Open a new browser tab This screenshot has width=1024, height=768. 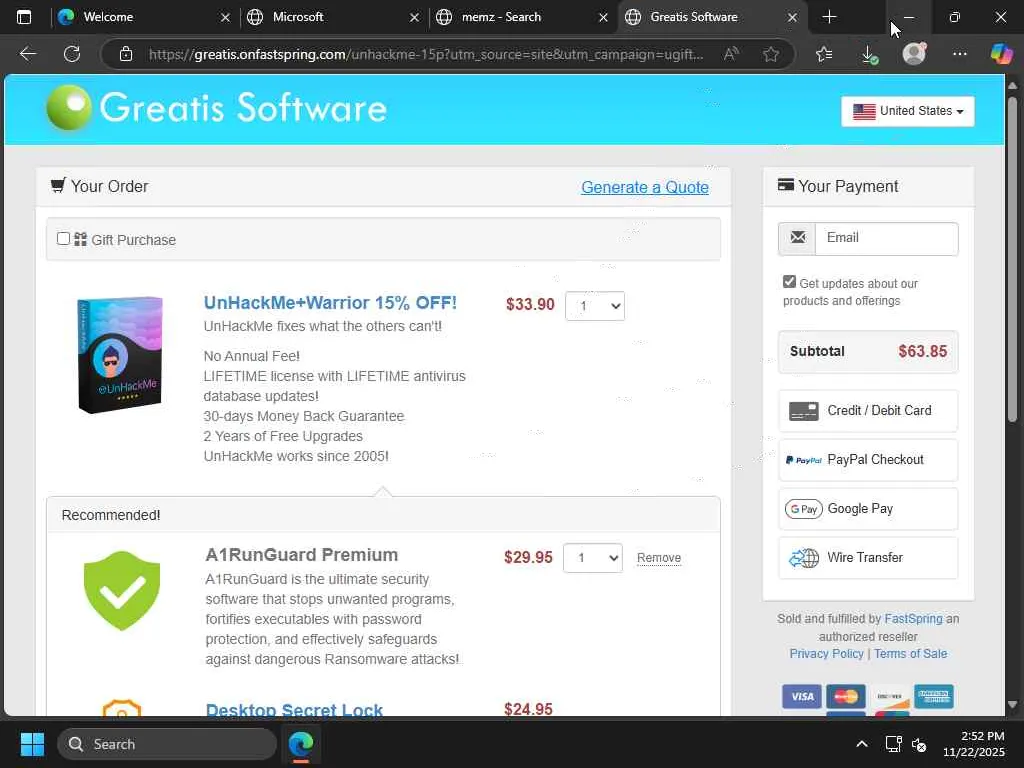point(829,17)
